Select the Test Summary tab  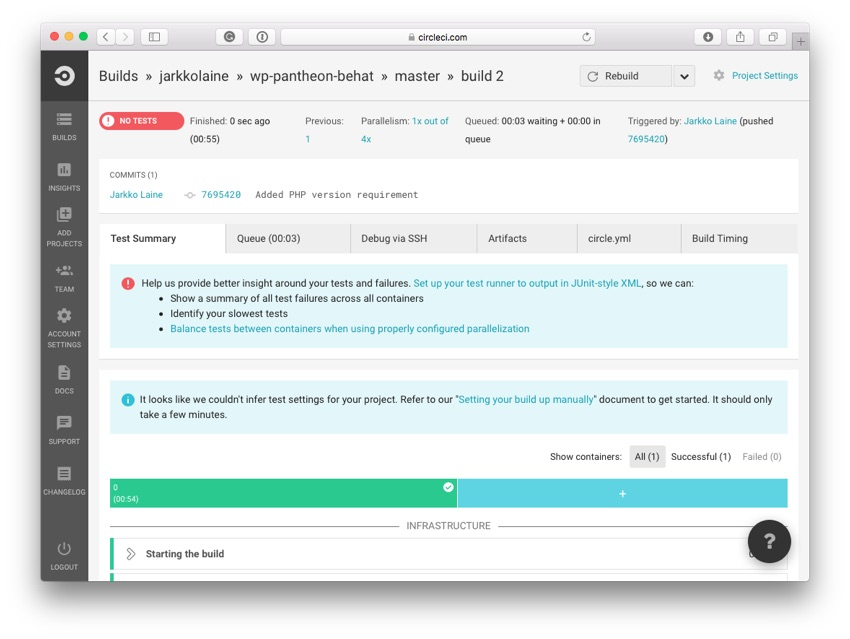pyautogui.click(x=162, y=238)
